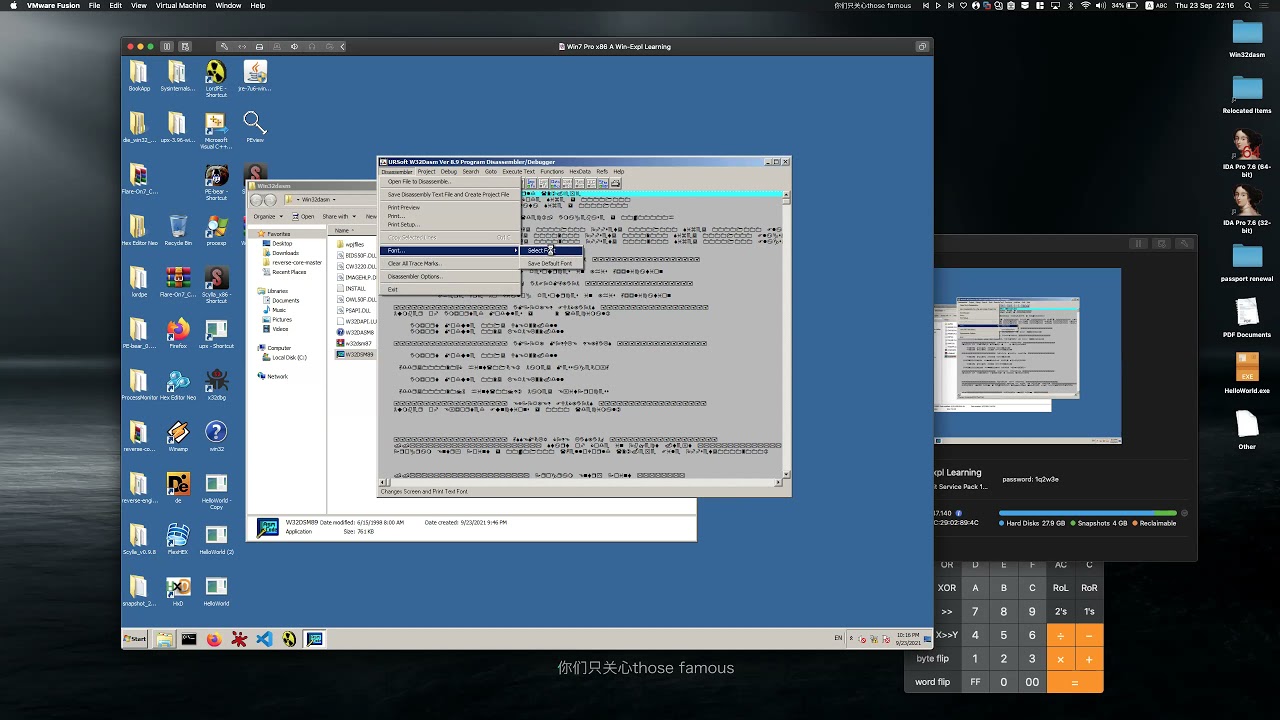Click the sound icon in VMware toolbar
This screenshot has width=1280, height=720.
click(294, 47)
